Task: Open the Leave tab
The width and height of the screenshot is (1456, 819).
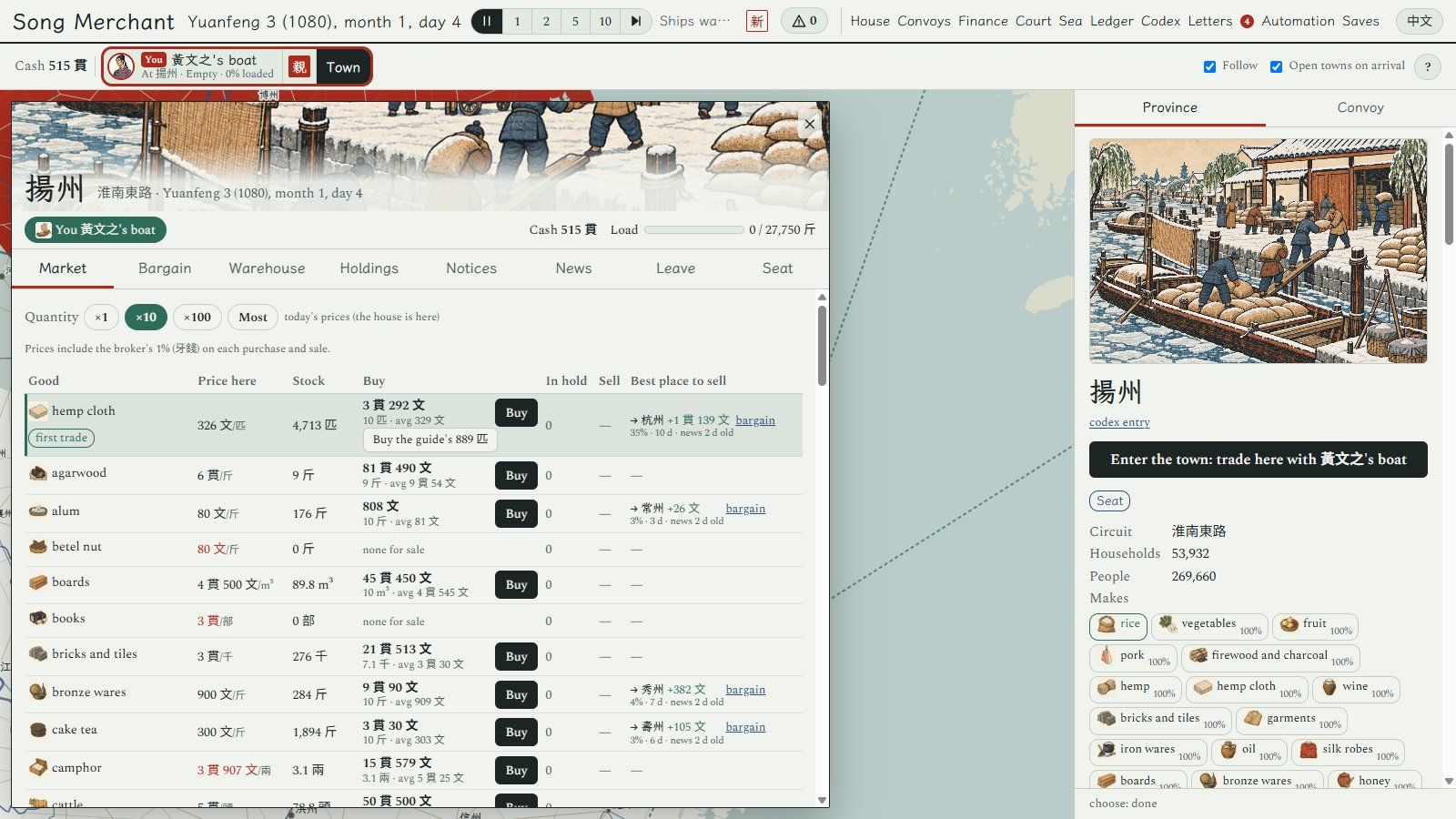Action: [x=675, y=268]
